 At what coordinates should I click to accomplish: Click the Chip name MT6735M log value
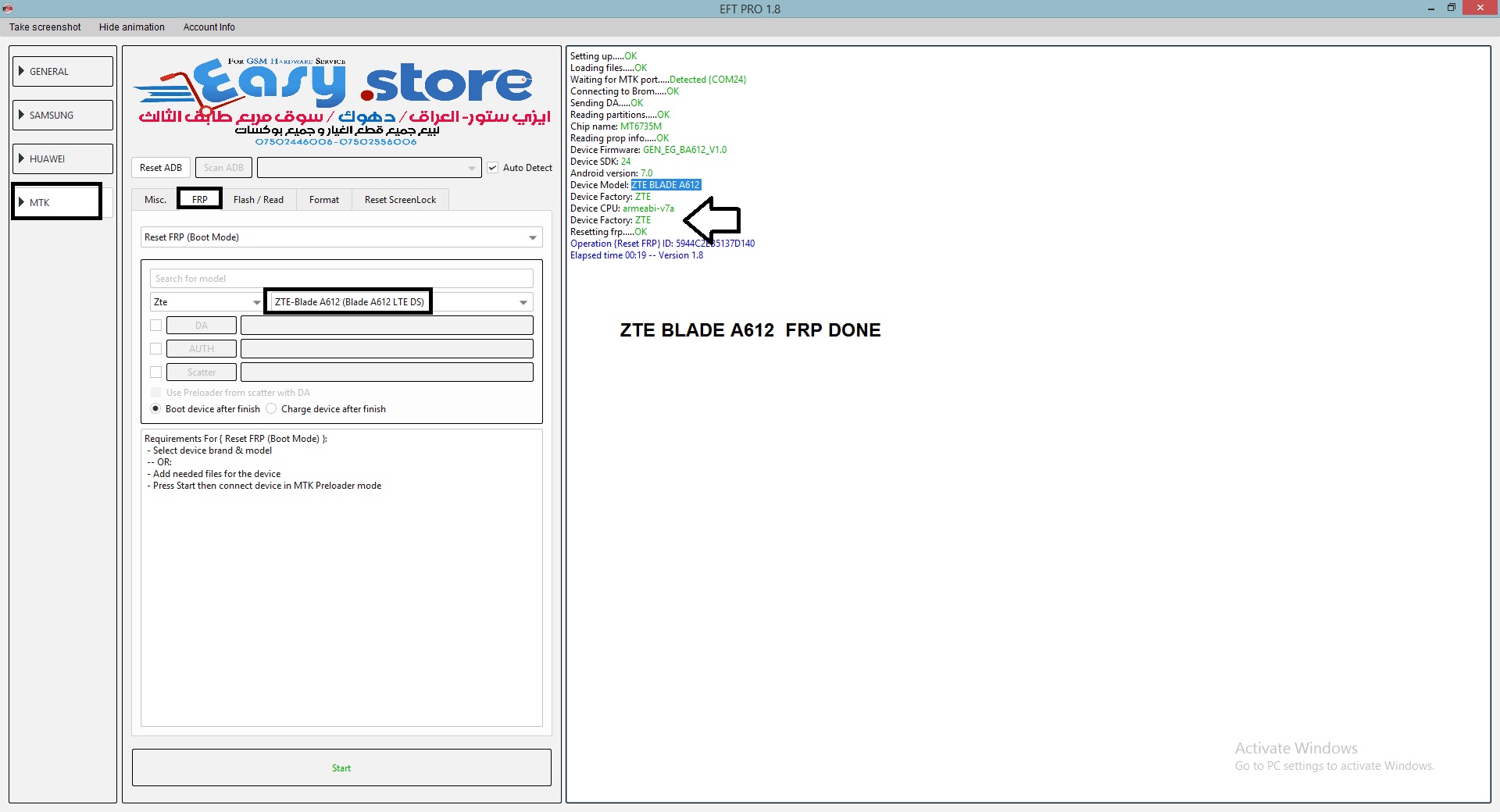pyautogui.click(x=641, y=126)
